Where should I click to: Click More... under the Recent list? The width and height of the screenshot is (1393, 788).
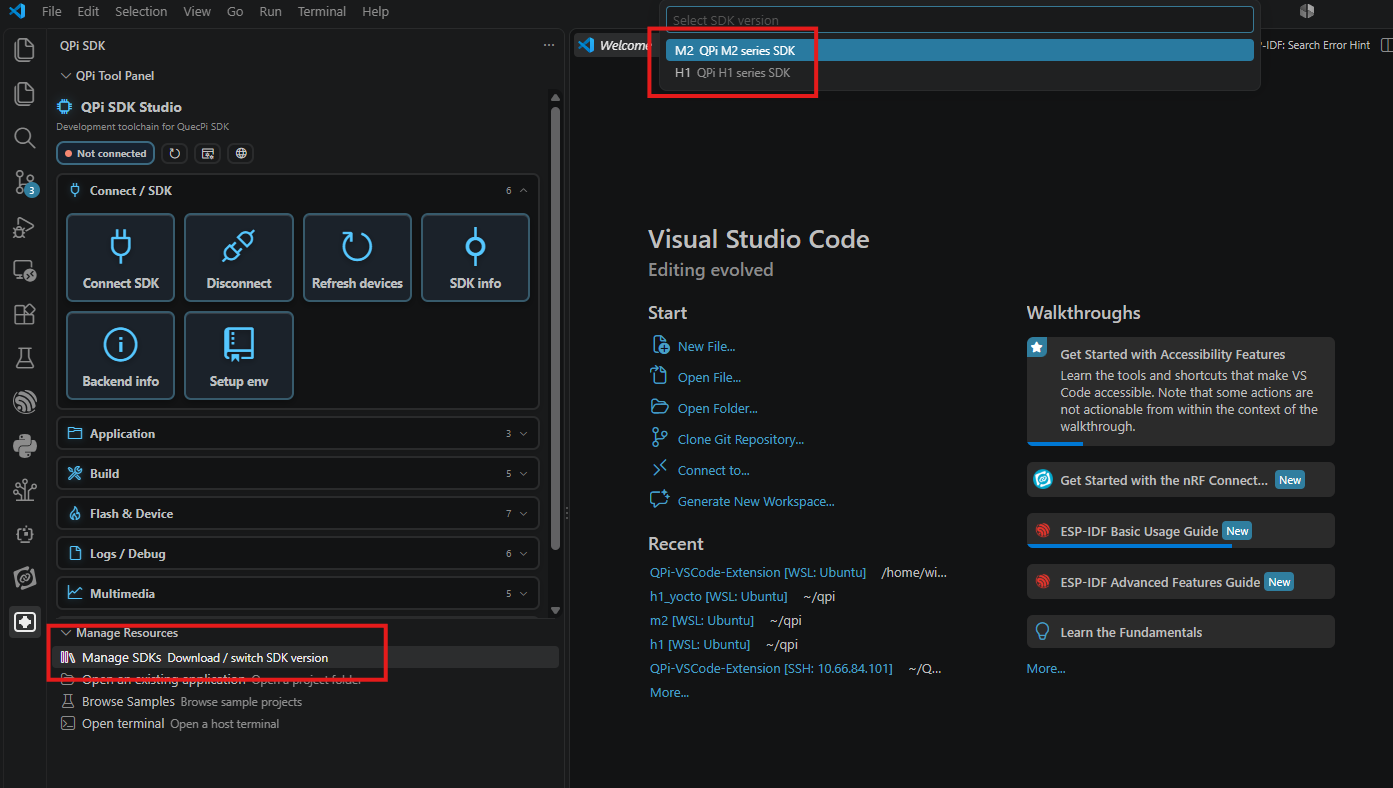click(669, 693)
